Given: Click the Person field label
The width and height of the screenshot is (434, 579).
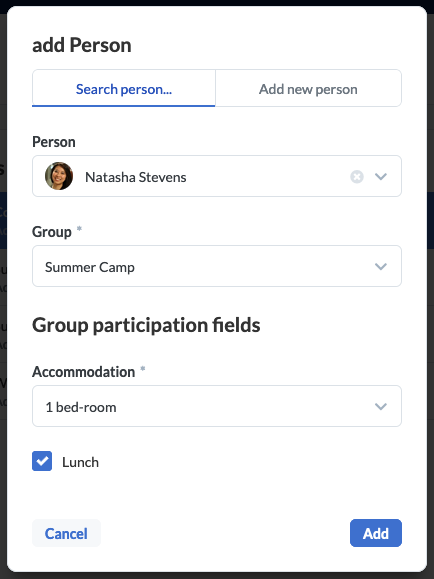Looking at the screenshot, I should click(x=54, y=142).
